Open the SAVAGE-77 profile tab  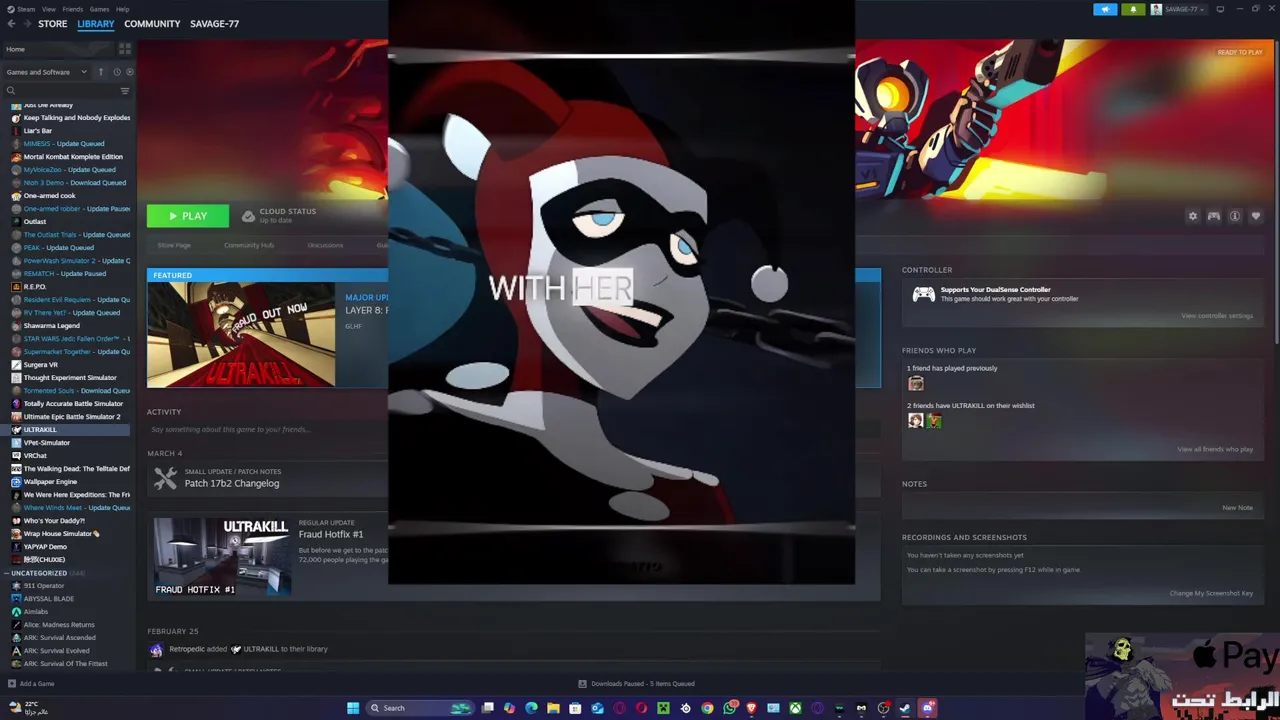click(x=214, y=23)
